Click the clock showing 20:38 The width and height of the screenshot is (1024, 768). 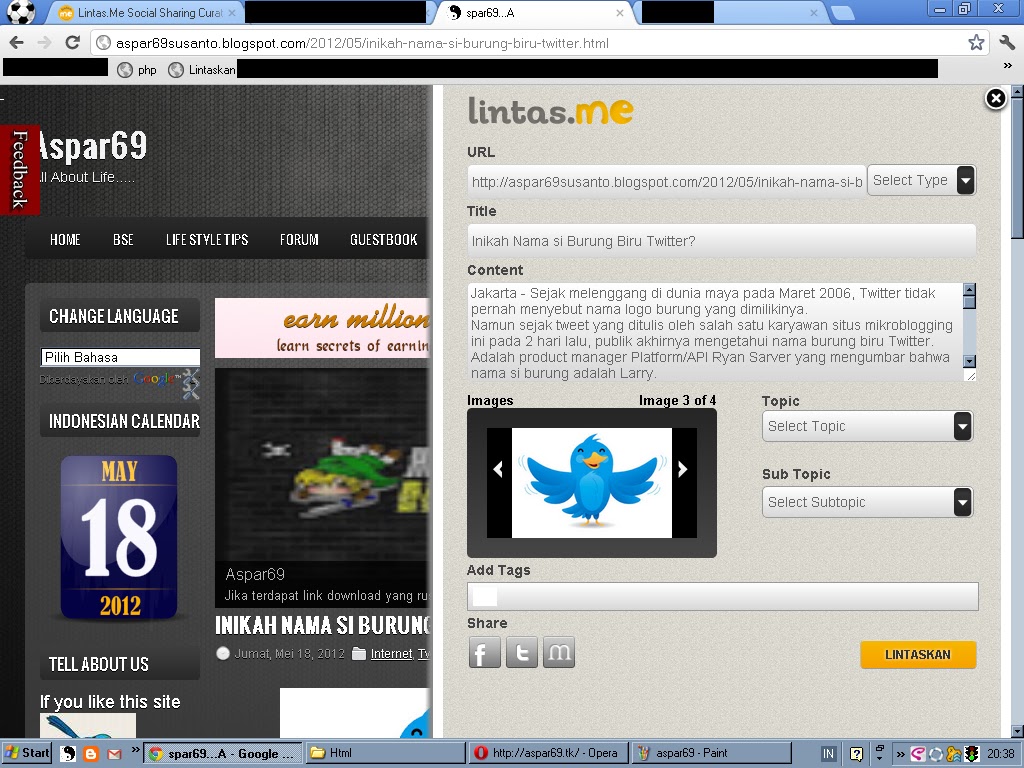pyautogui.click(x=1000, y=754)
